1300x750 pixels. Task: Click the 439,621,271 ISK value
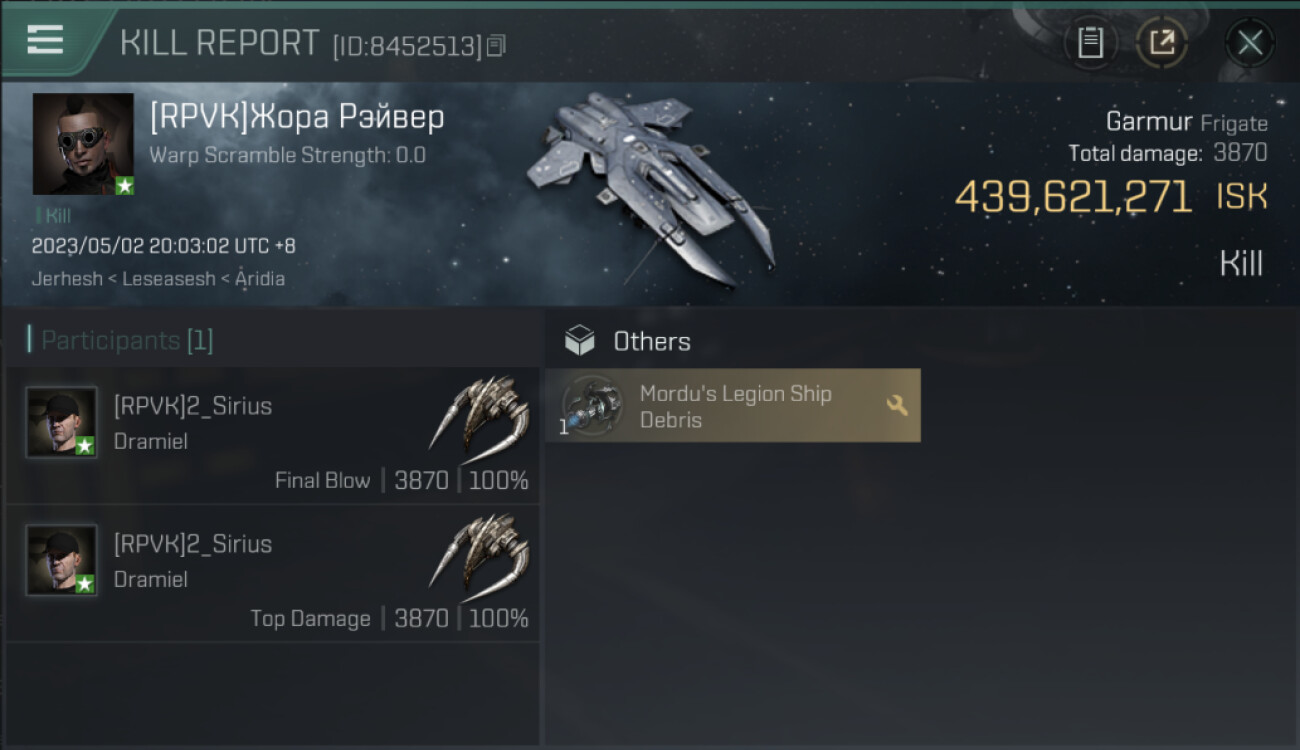coord(1073,197)
